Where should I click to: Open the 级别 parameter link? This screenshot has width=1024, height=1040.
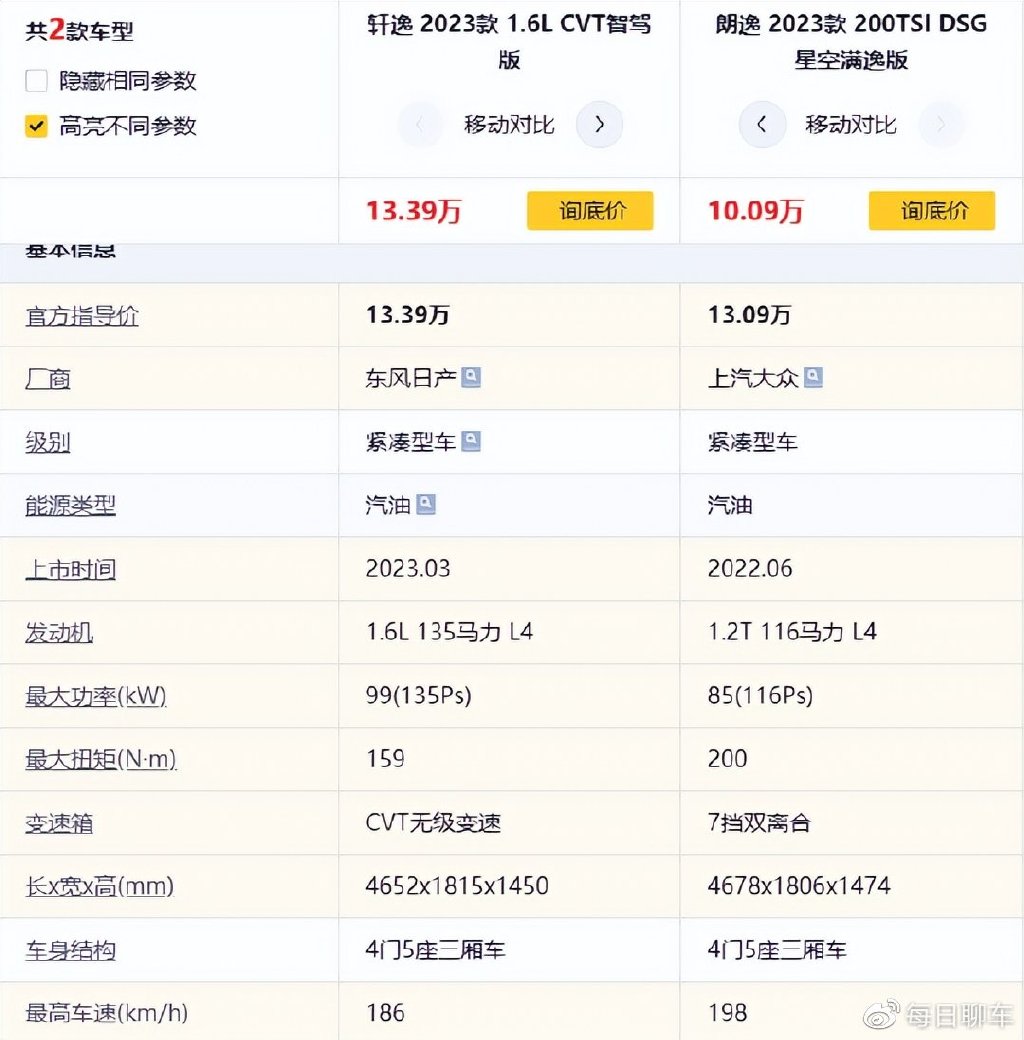click(x=48, y=442)
